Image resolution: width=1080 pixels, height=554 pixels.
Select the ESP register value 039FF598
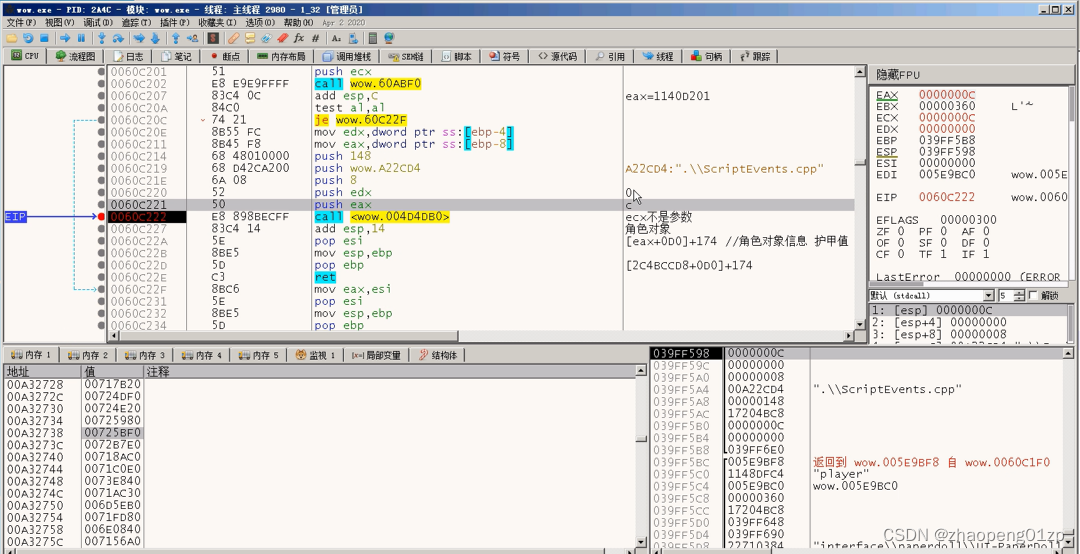pos(946,152)
